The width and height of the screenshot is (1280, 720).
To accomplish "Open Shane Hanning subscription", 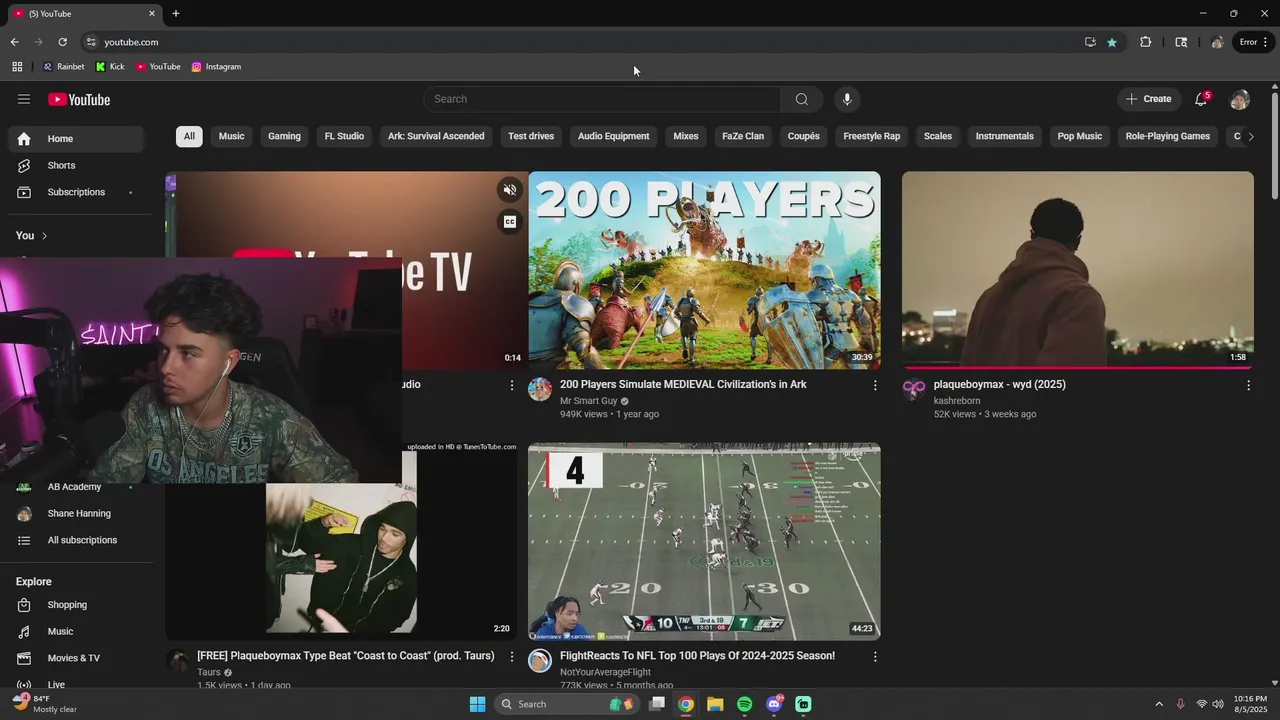I will pos(76,514).
